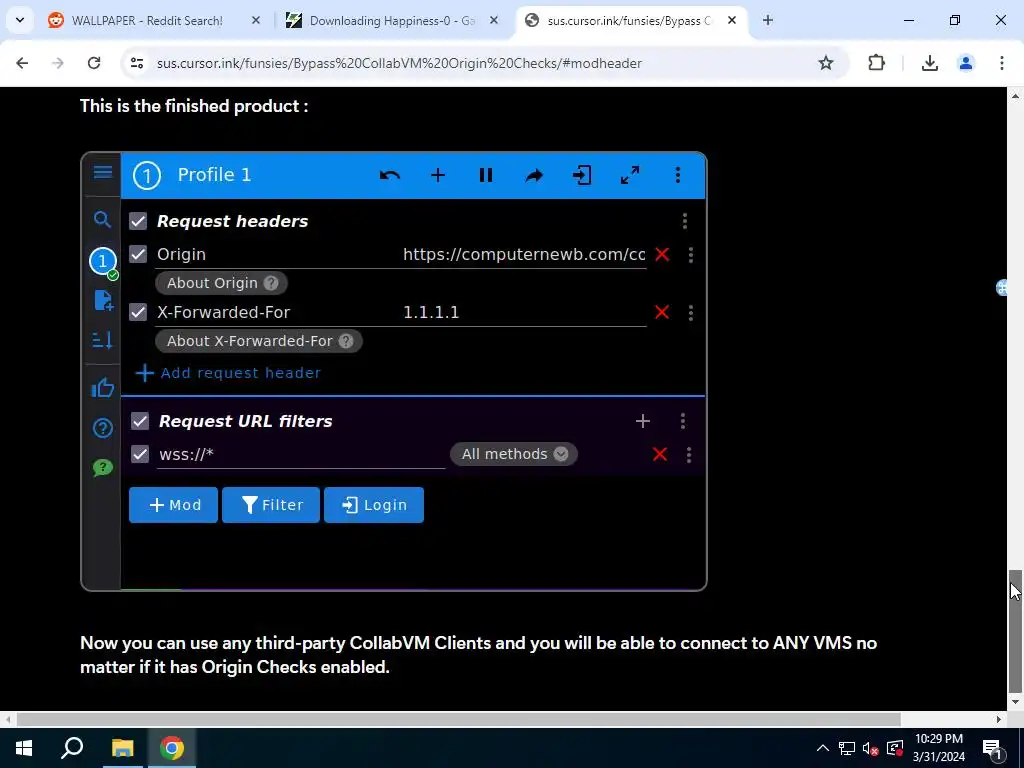Screen dimensions: 1024x768
Task: Click the sign-in icon in Profile header
Action: click(582, 175)
